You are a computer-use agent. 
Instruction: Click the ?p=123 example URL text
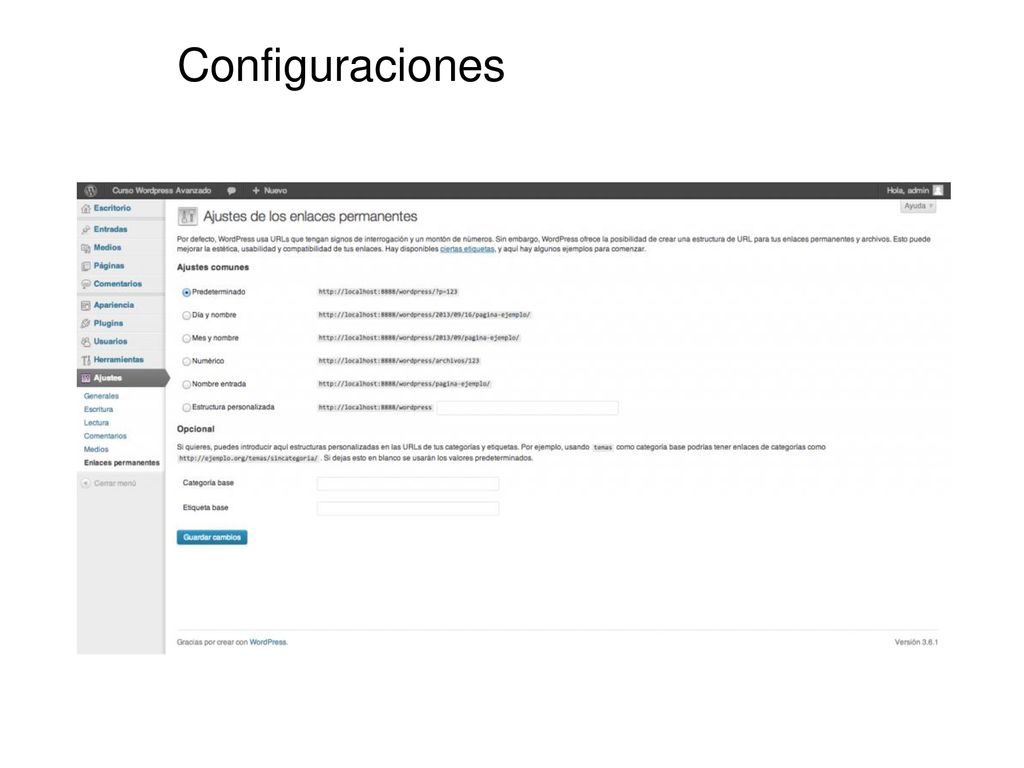pos(388,292)
